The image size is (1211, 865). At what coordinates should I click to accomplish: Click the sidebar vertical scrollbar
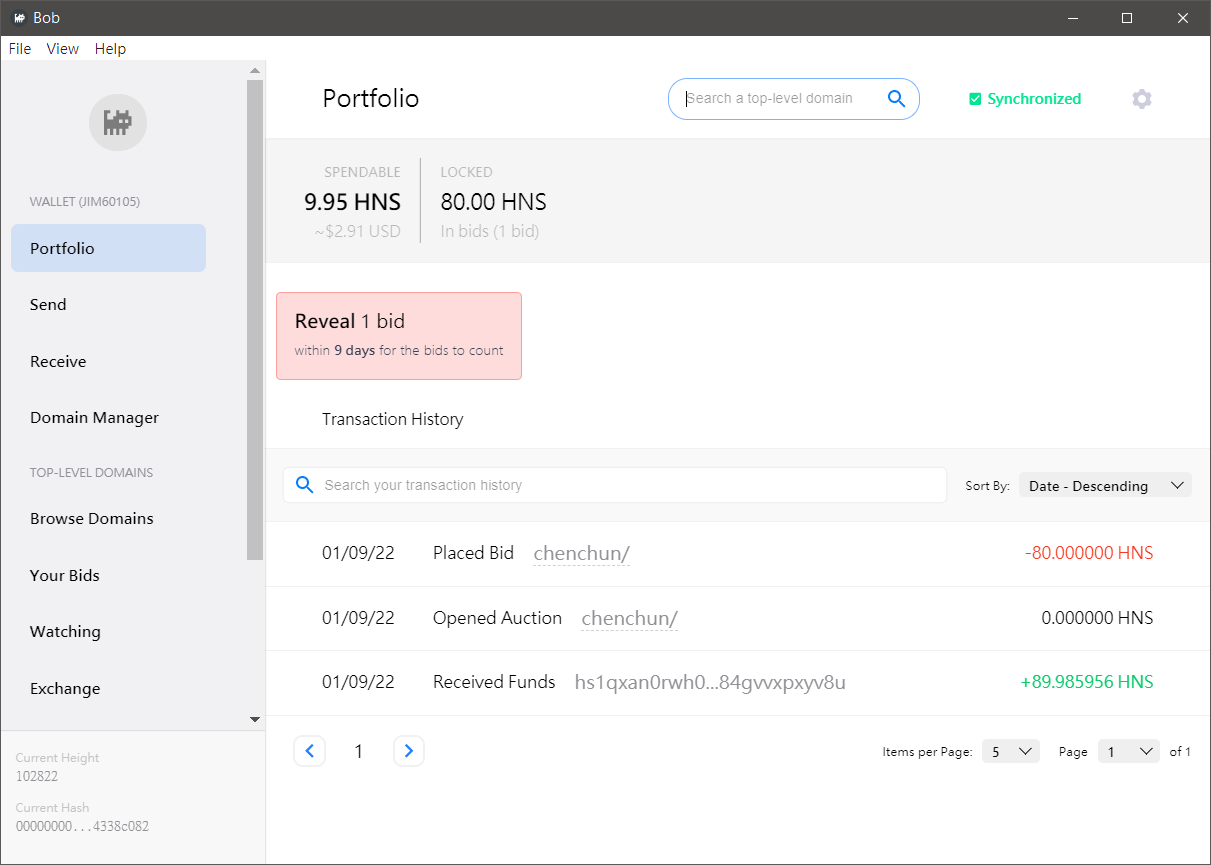pos(255,320)
